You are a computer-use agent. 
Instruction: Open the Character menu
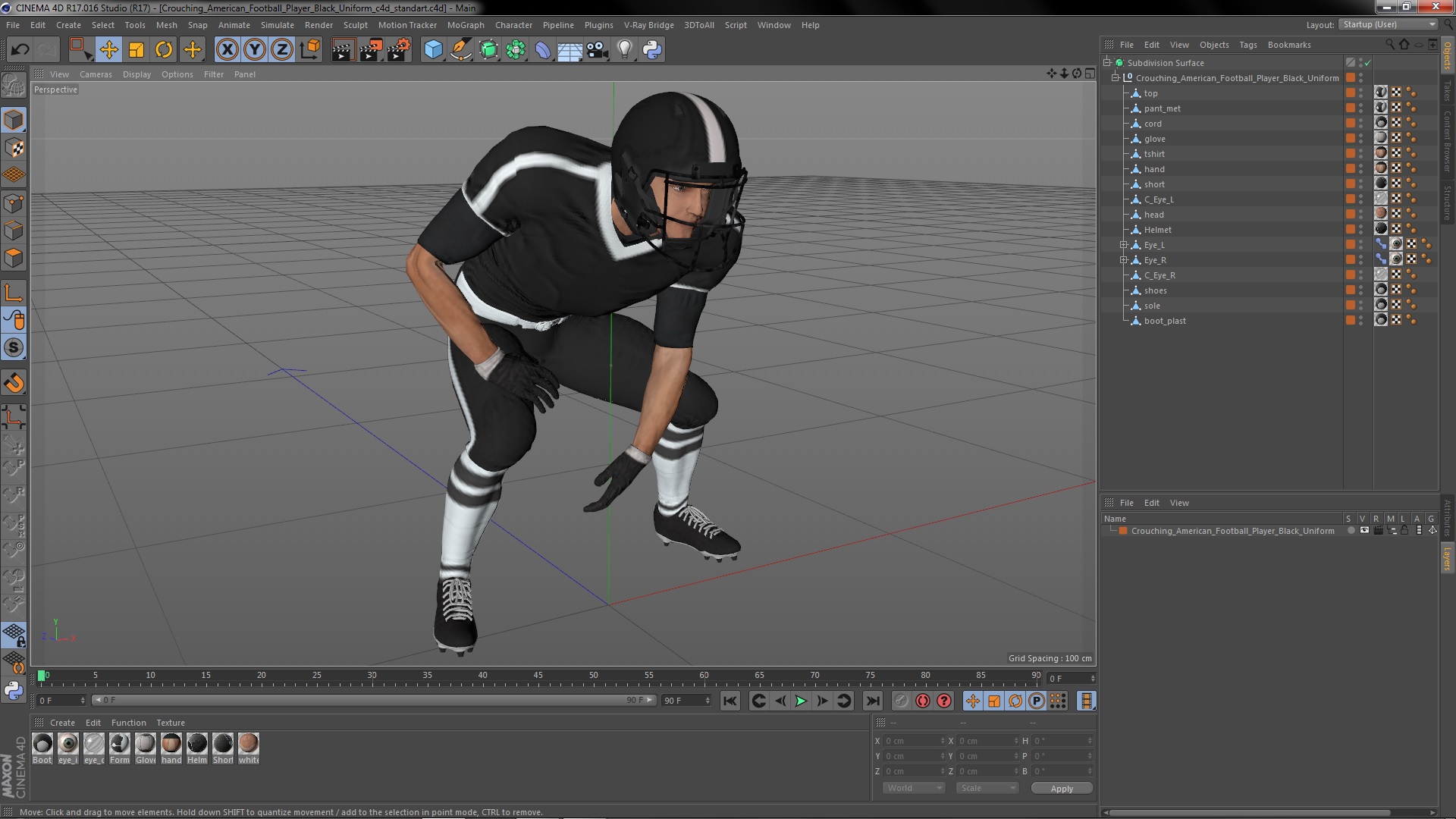[513, 25]
